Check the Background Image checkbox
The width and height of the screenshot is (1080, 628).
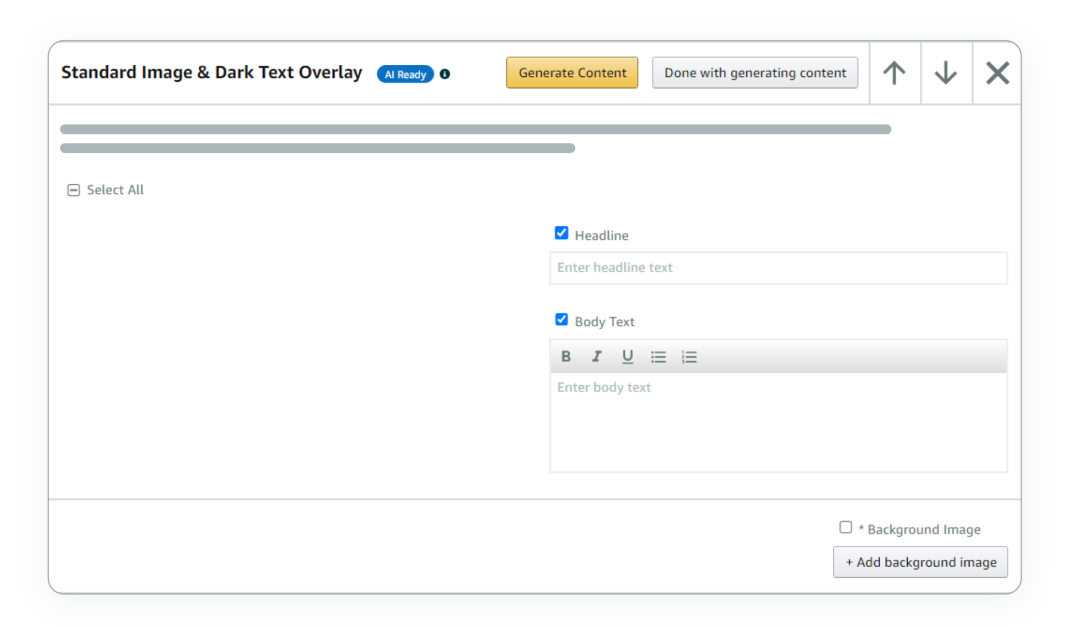[846, 527]
